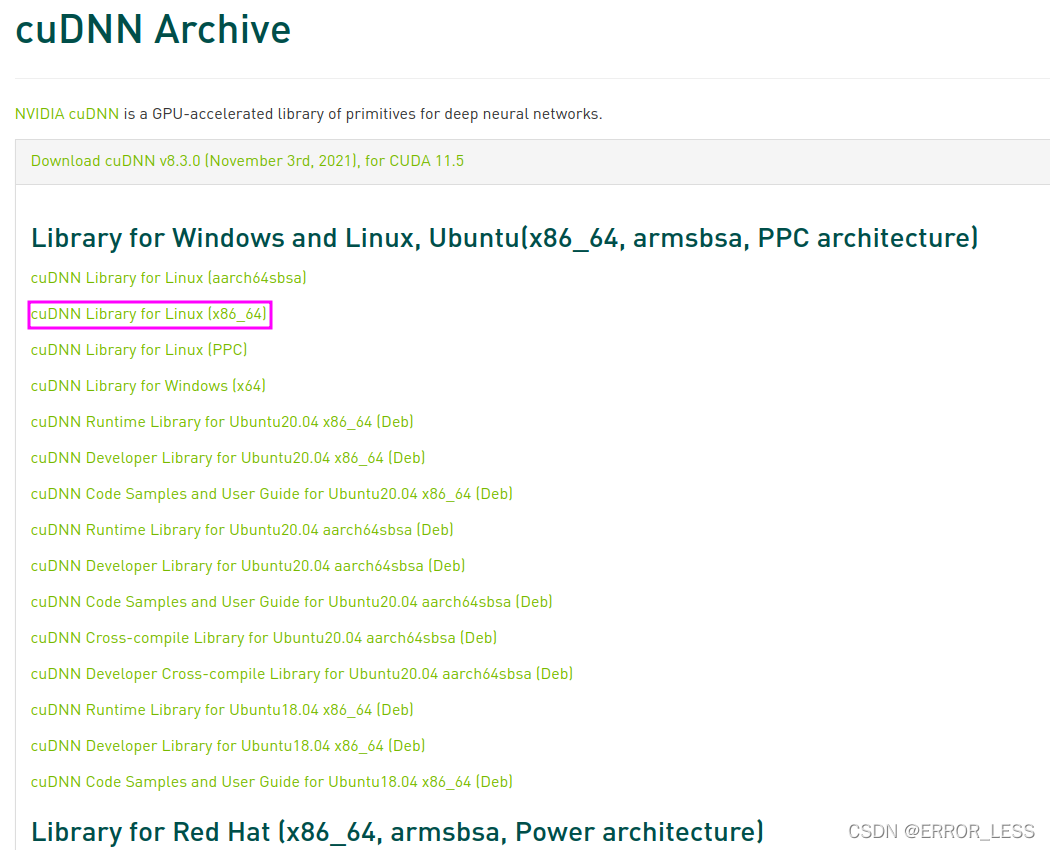This screenshot has width=1050, height=850.
Task: Download cuDNN Library for Windows (x64)
Action: tap(148, 386)
